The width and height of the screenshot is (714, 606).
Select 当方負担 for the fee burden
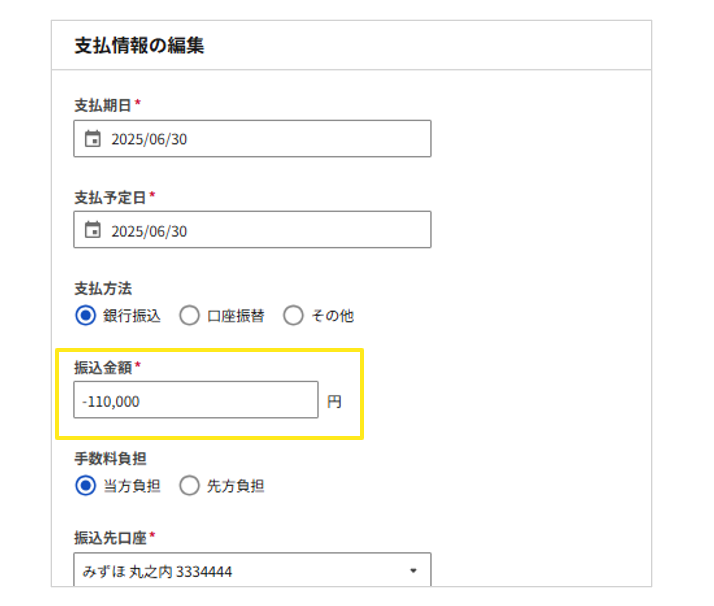pyautogui.click(x=85, y=487)
